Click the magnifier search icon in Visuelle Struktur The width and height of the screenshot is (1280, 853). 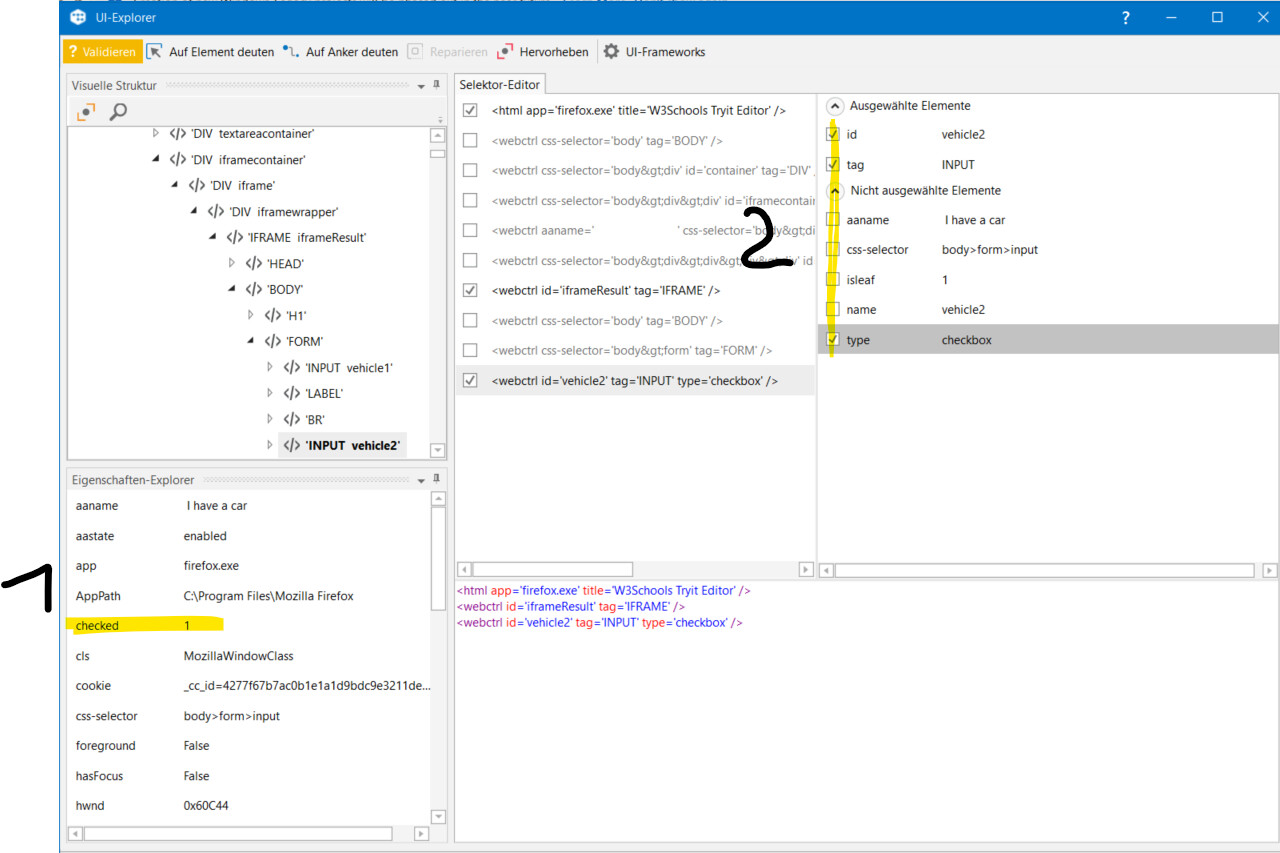(118, 112)
